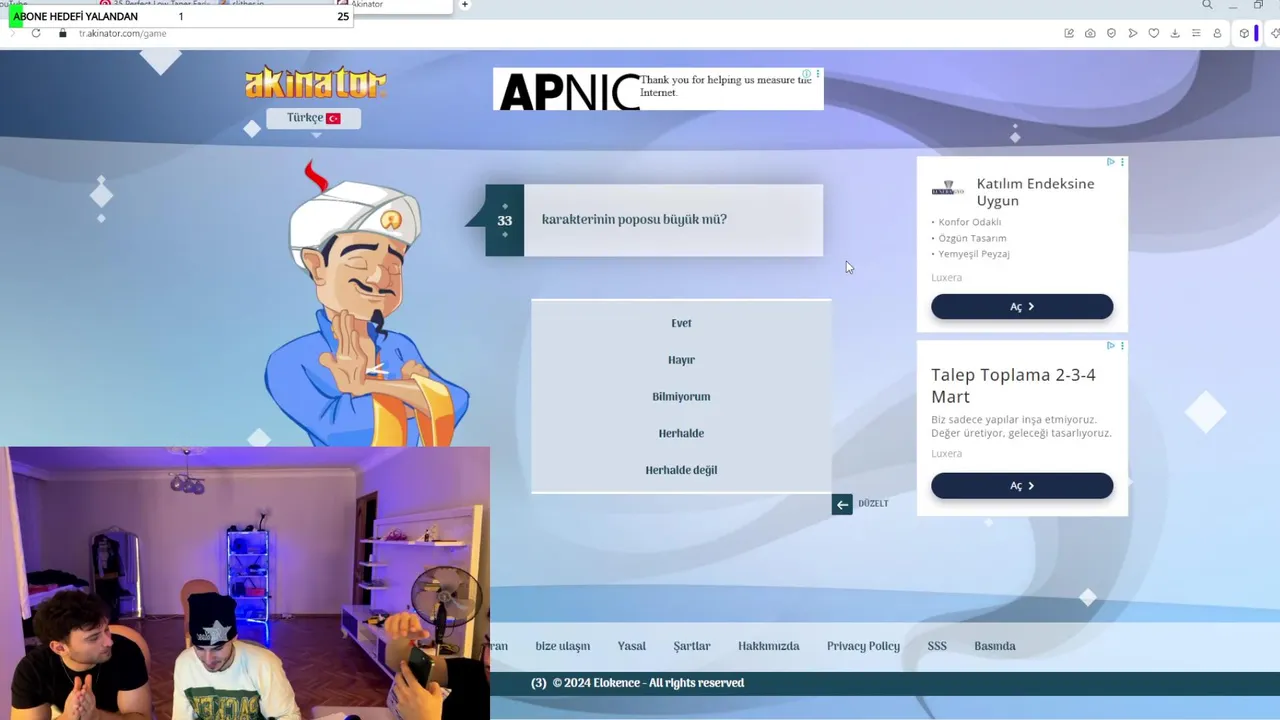The width and height of the screenshot is (1280, 720).
Task: Click the send arrow icon in toolbar
Action: pyautogui.click(x=1133, y=33)
